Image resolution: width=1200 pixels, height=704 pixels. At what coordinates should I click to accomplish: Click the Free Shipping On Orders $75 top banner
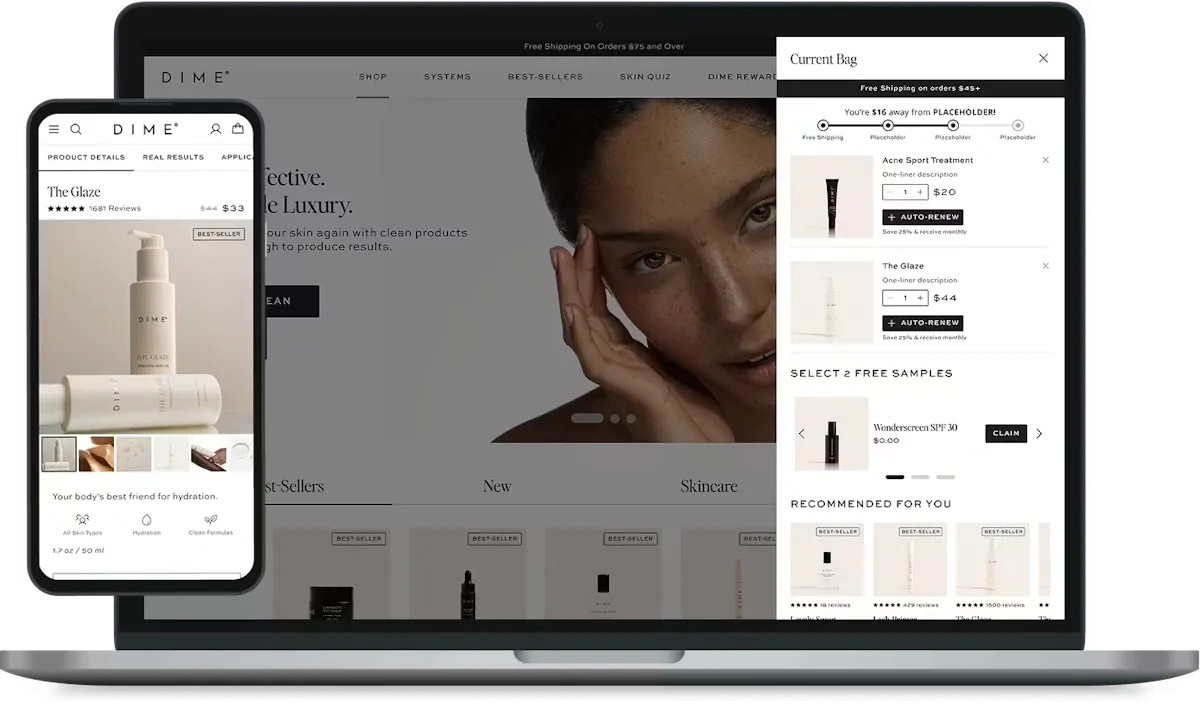[604, 46]
